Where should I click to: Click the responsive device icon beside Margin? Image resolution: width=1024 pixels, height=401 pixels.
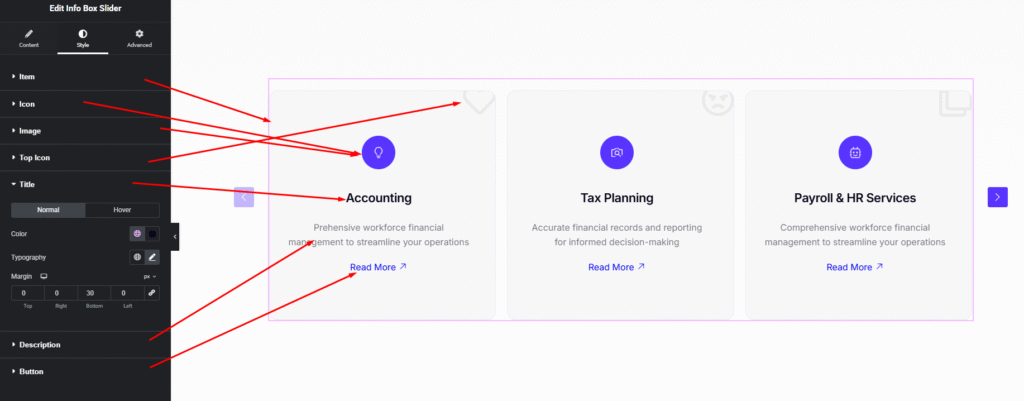tap(43, 276)
